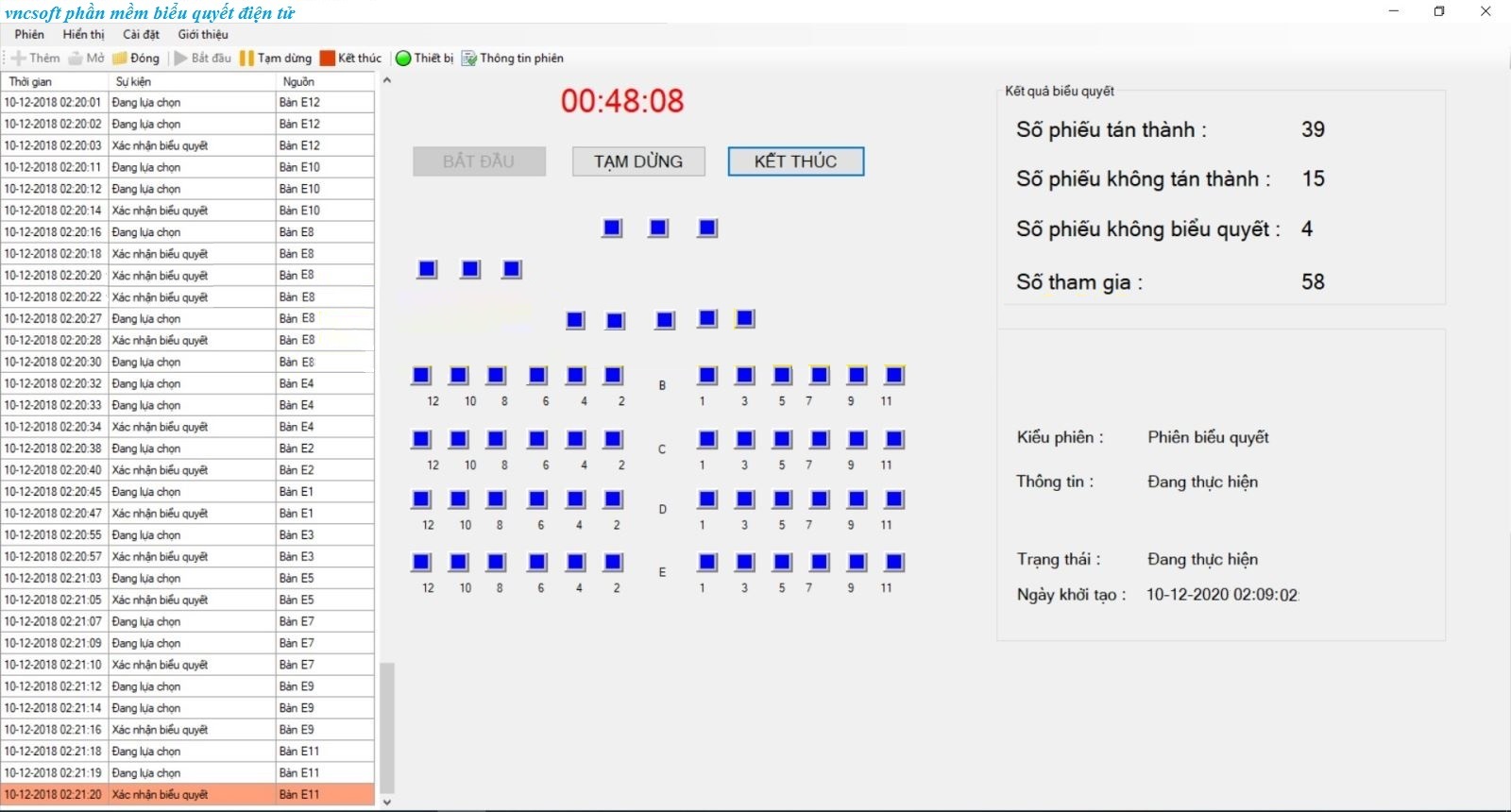Click the Mở (open) toolbar icon
This screenshot has width=1511, height=812.
tap(76, 59)
